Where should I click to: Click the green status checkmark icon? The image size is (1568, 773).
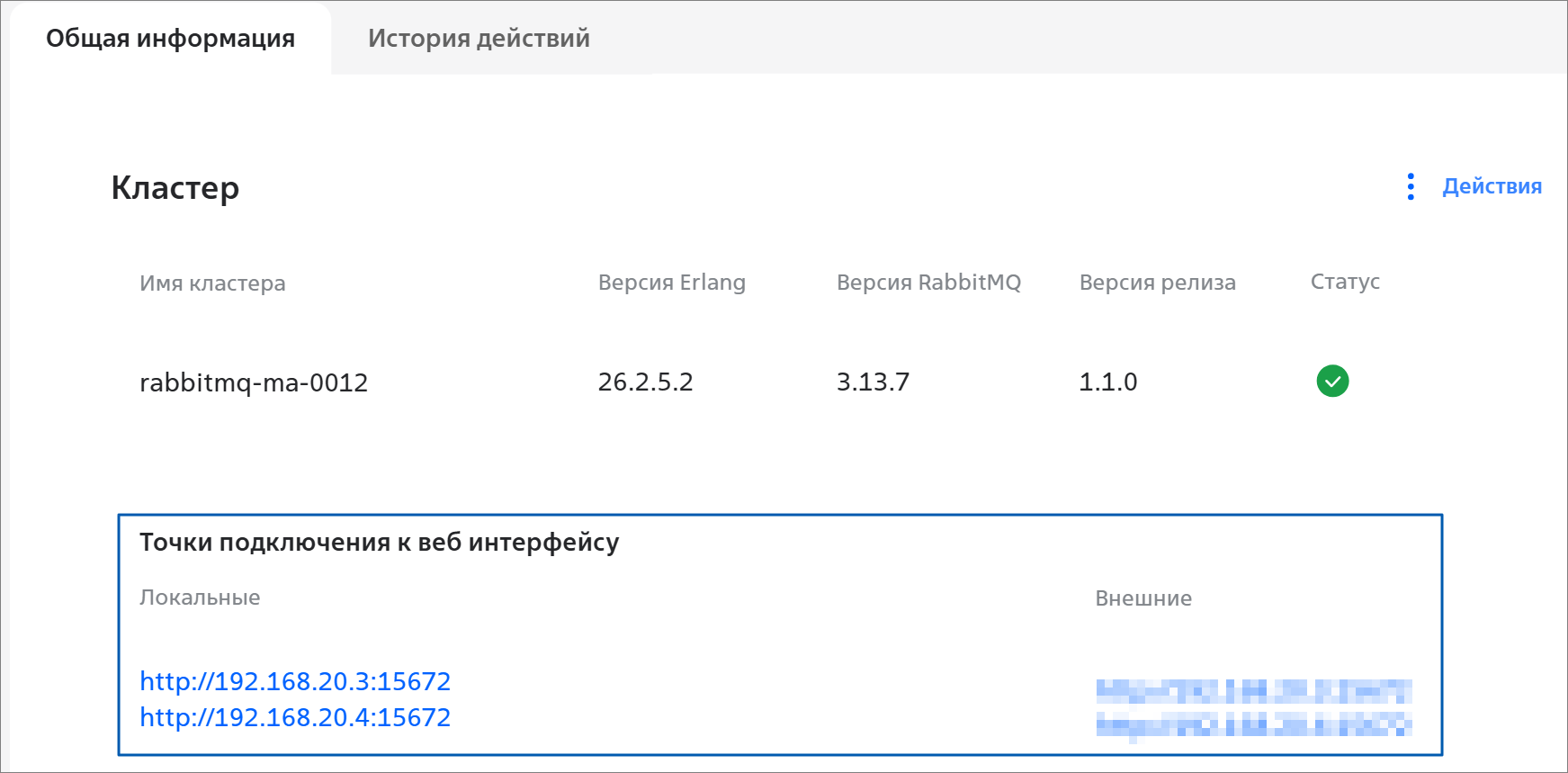pyautogui.click(x=1332, y=382)
